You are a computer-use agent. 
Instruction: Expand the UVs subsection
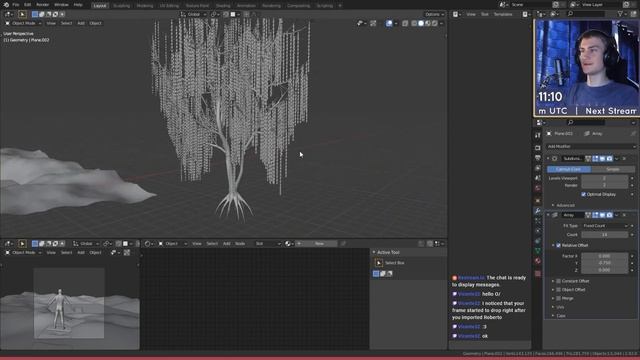tap(559, 307)
